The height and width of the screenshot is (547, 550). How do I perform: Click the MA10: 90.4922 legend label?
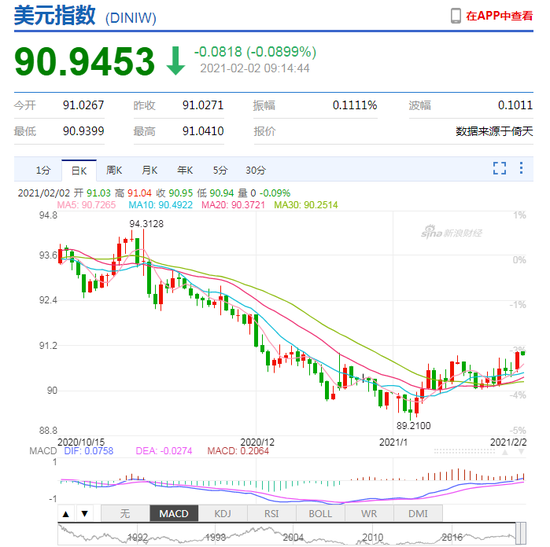click(161, 205)
